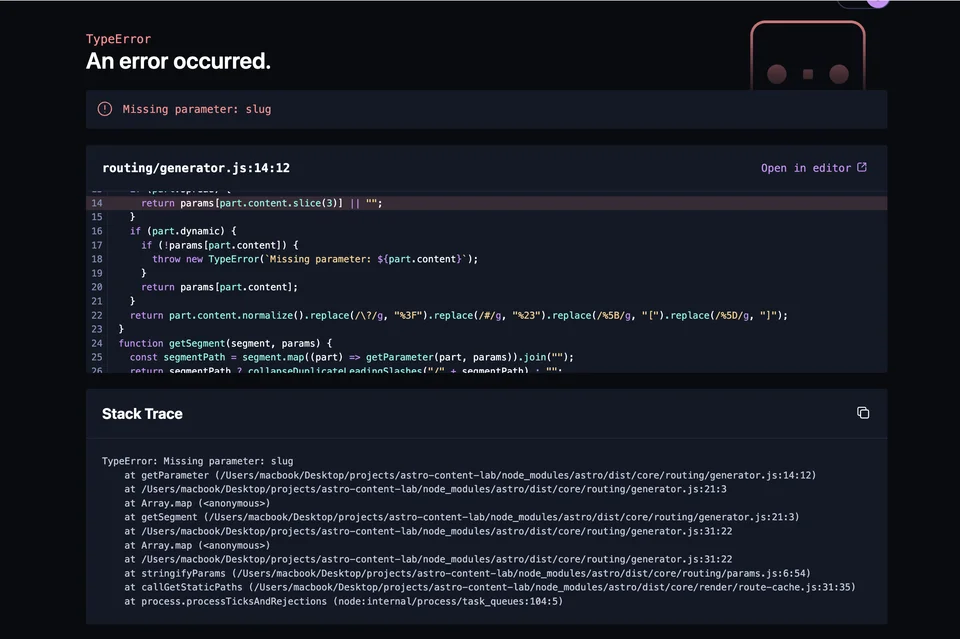Image resolution: width=960 pixels, height=639 pixels.
Task: Copy the stack trace to clipboard
Action: click(x=863, y=413)
